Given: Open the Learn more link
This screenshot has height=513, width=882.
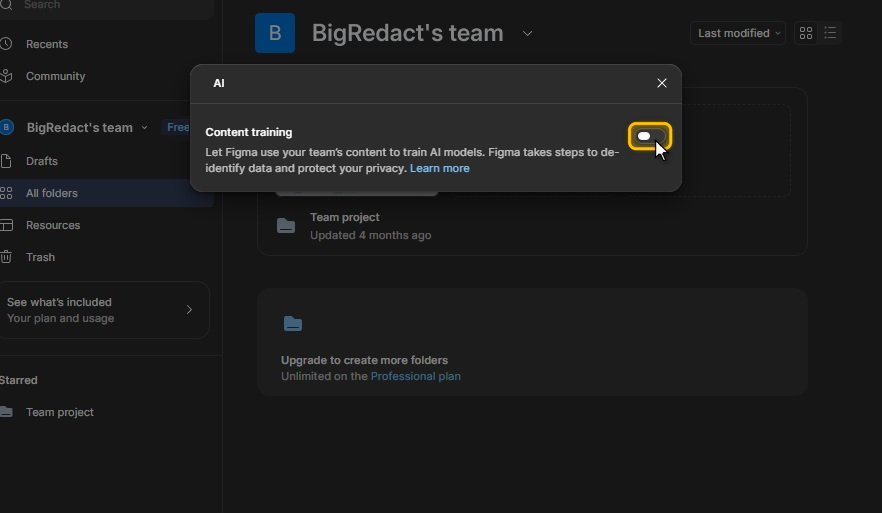Looking at the screenshot, I should tap(439, 168).
